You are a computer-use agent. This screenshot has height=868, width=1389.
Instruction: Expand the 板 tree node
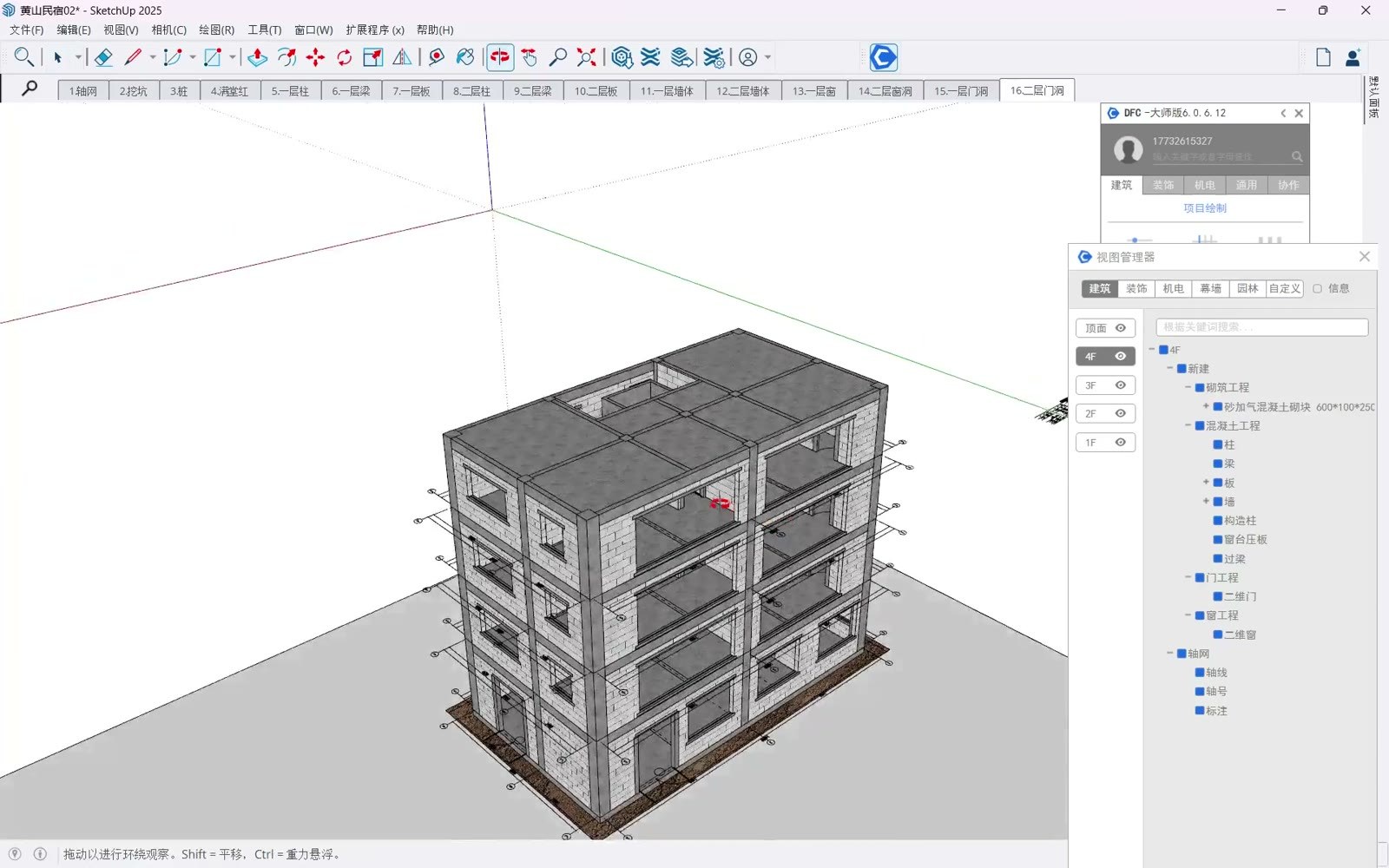(1206, 482)
